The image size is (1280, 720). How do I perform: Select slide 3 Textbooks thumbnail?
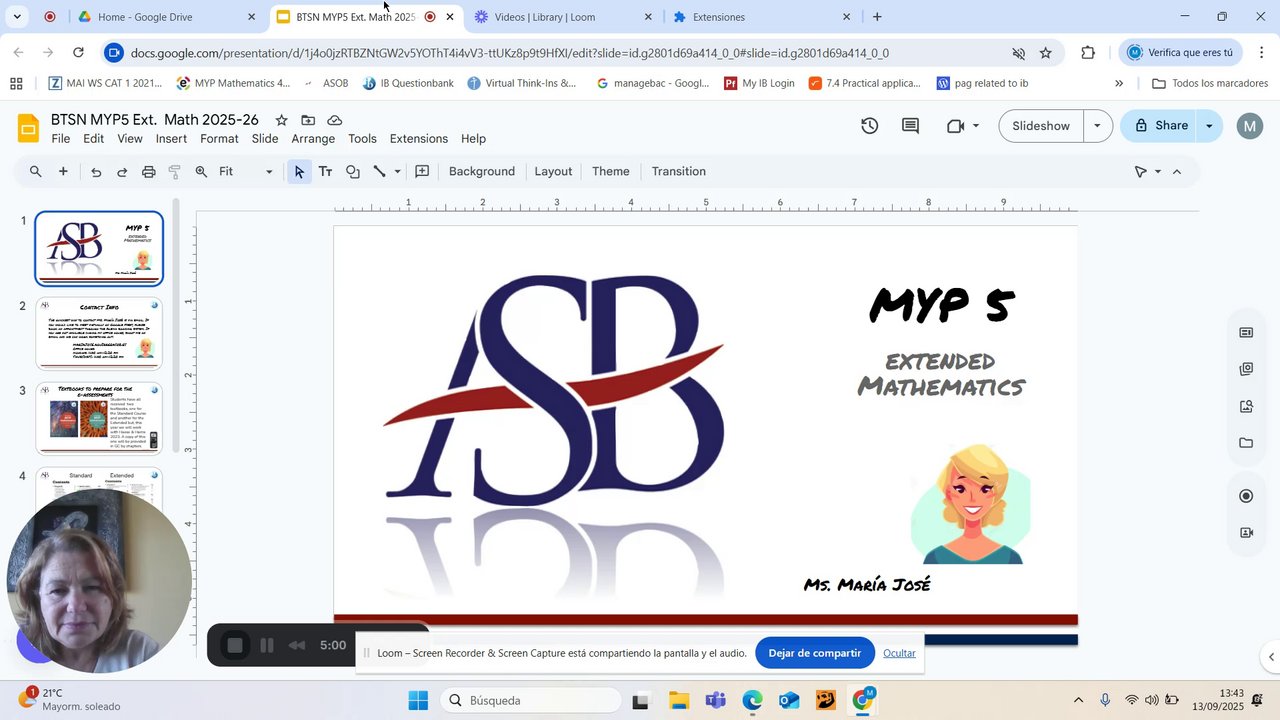(99, 418)
